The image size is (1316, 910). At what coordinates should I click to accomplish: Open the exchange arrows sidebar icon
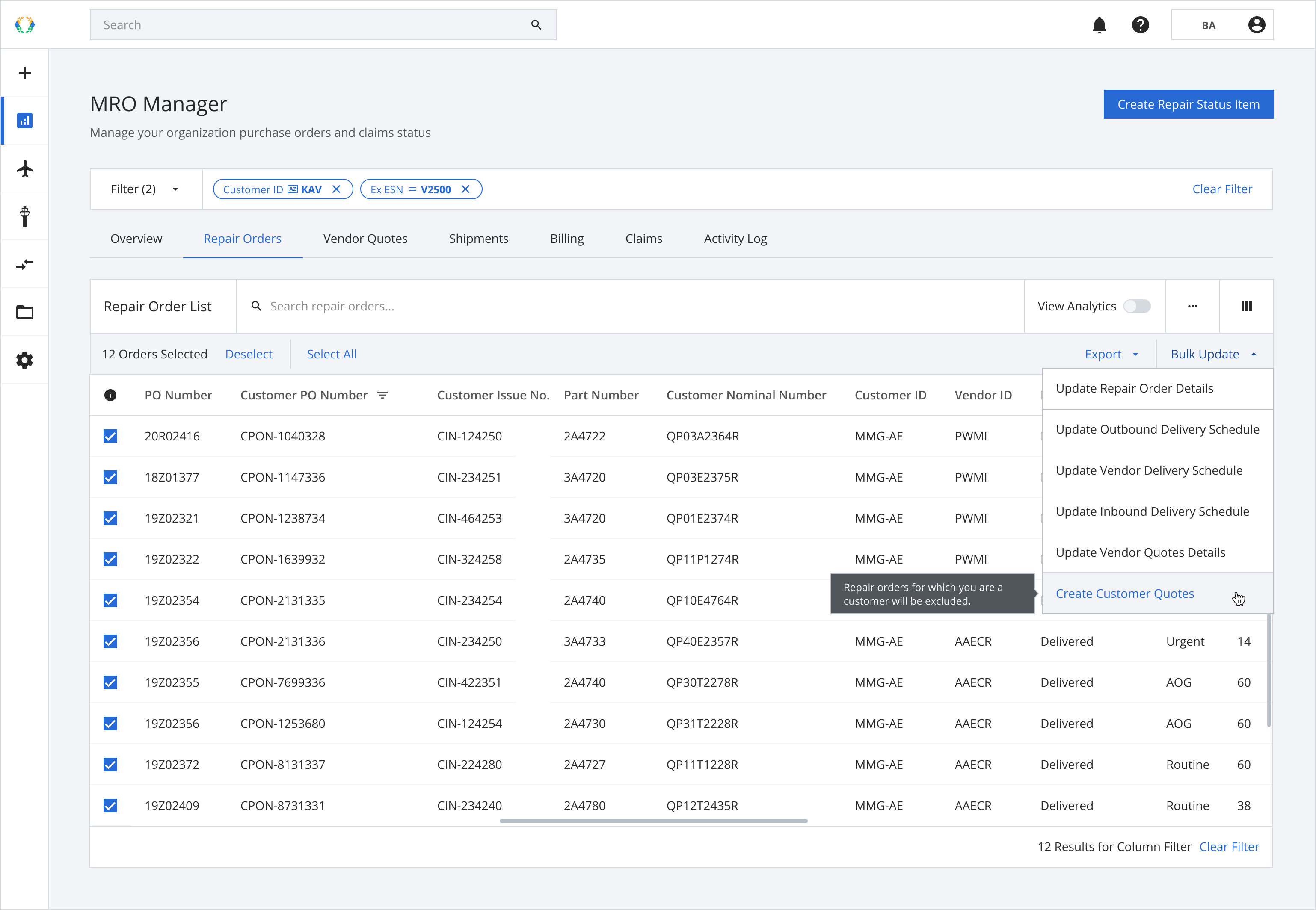click(x=24, y=265)
